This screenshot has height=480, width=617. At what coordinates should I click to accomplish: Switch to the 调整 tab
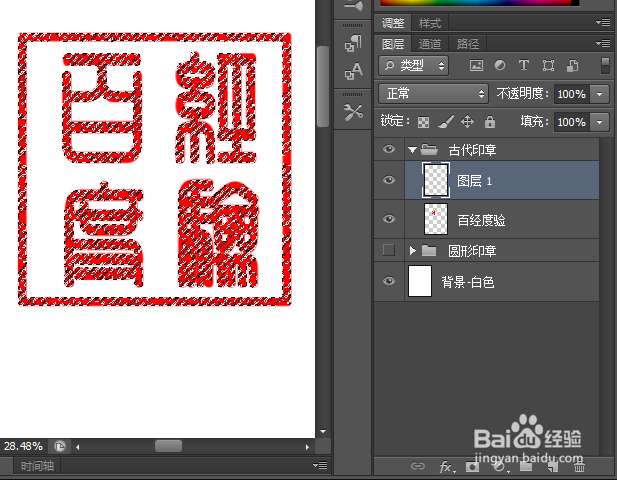[x=393, y=23]
